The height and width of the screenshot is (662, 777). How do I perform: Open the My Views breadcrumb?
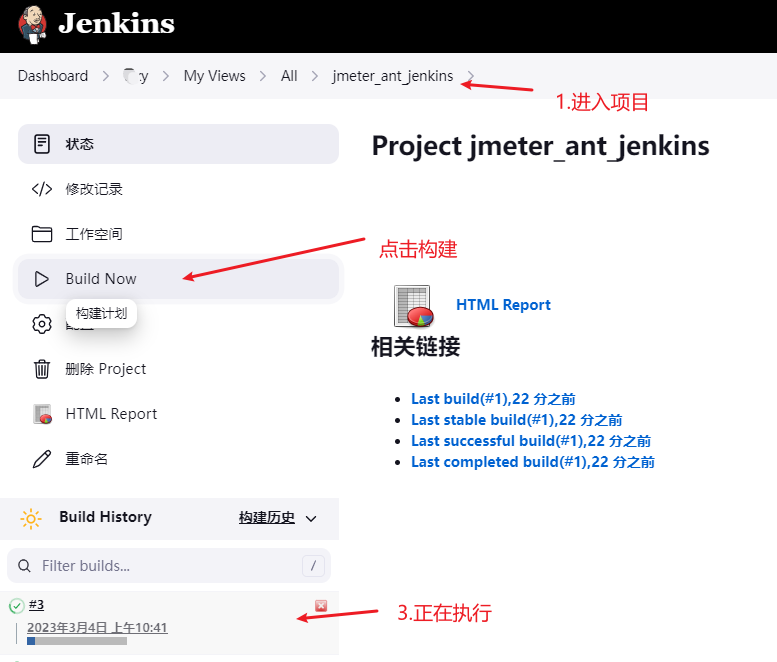pyautogui.click(x=215, y=76)
